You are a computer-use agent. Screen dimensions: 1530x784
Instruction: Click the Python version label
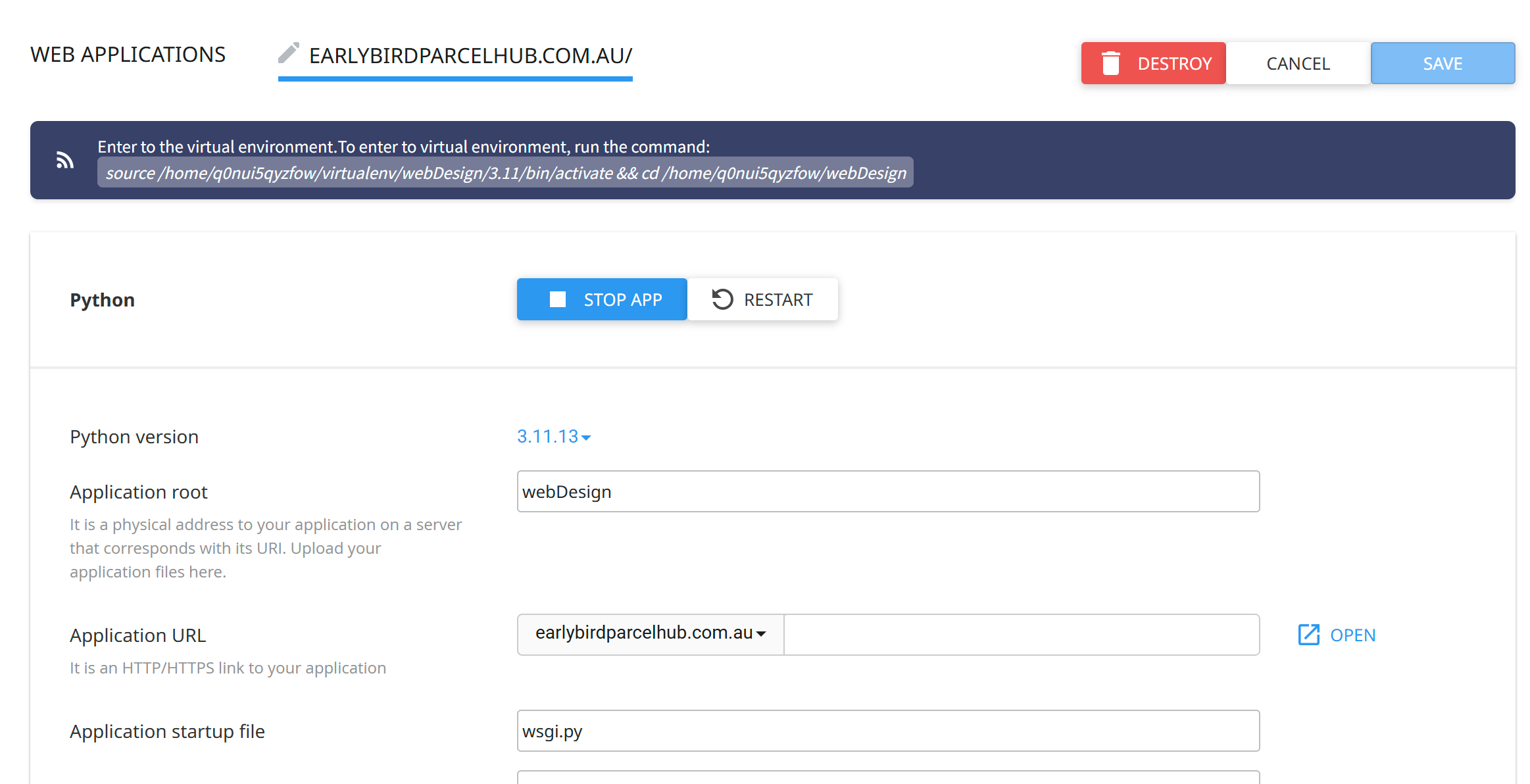pos(134,437)
